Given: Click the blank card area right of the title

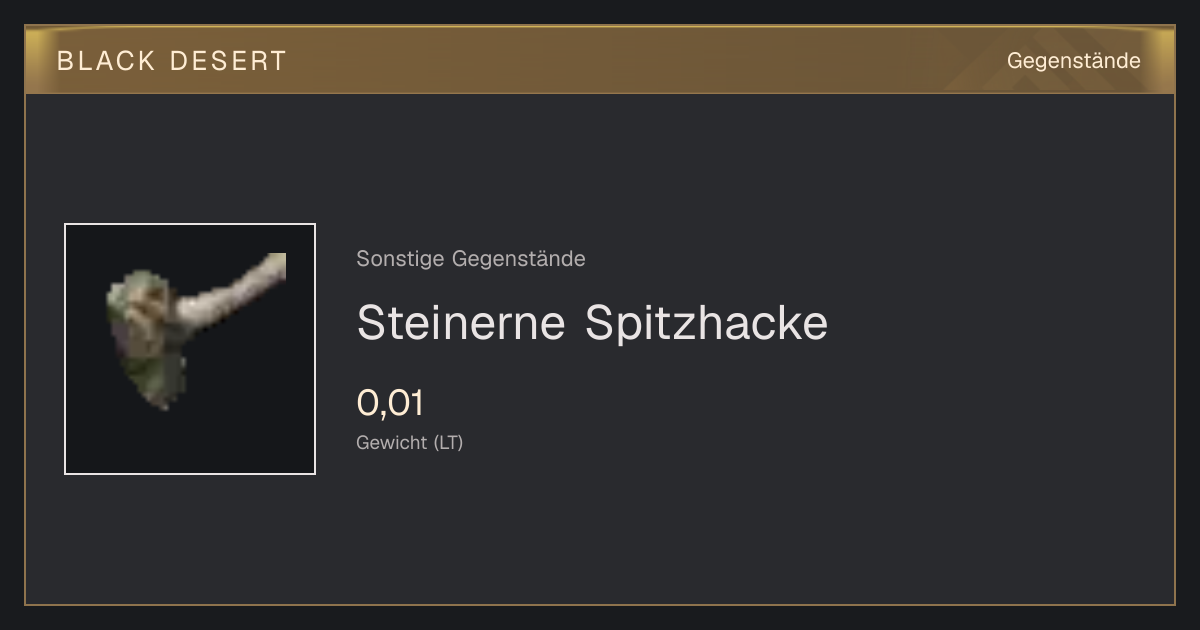Looking at the screenshot, I should (1000, 323).
